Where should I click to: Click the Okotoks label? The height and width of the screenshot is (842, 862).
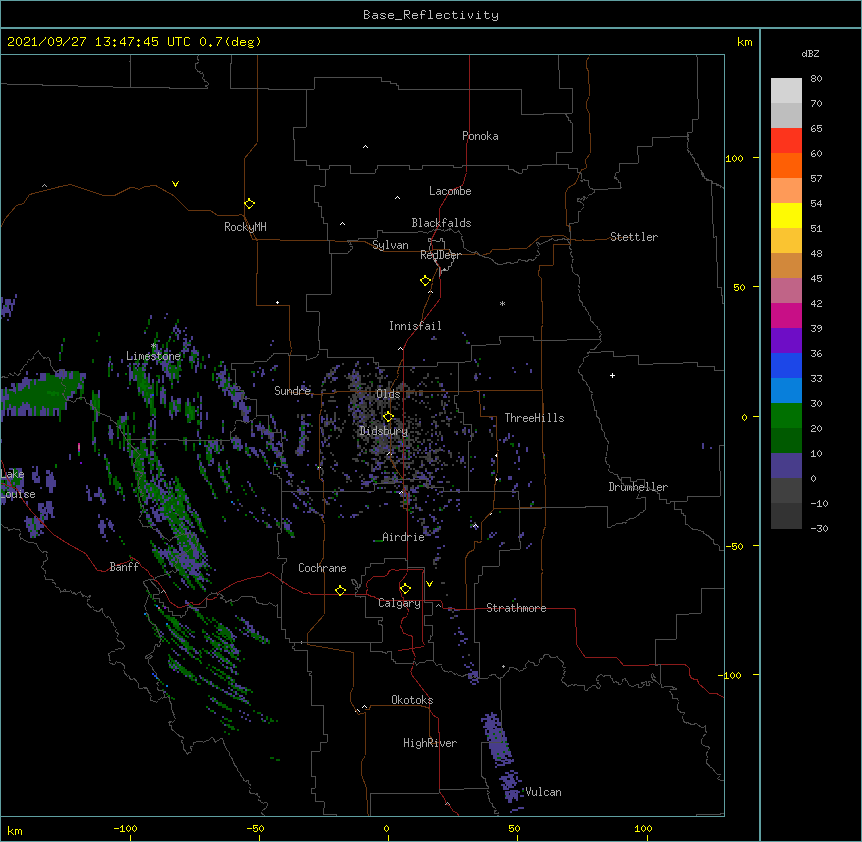(x=412, y=700)
